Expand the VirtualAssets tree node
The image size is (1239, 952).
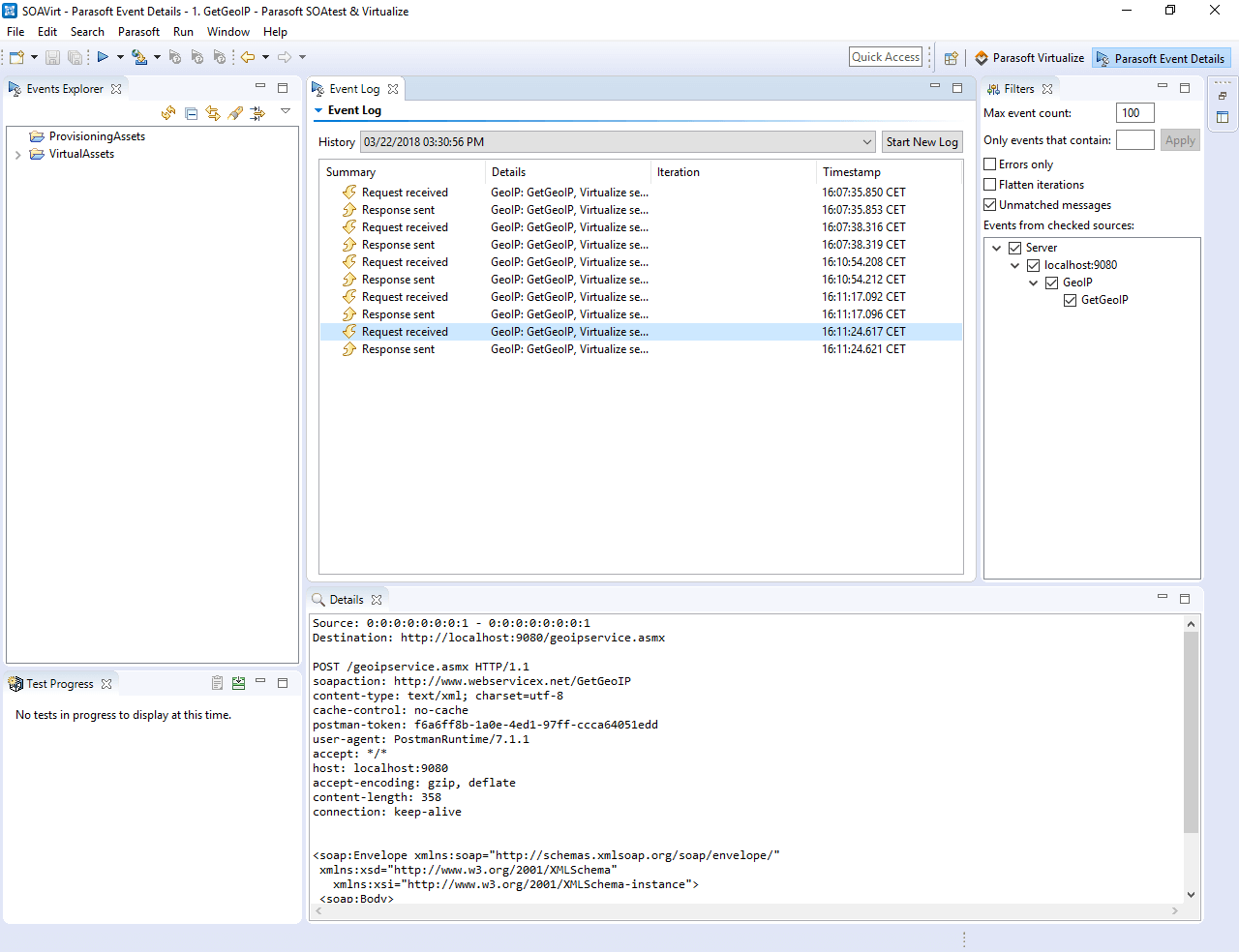[x=18, y=155]
